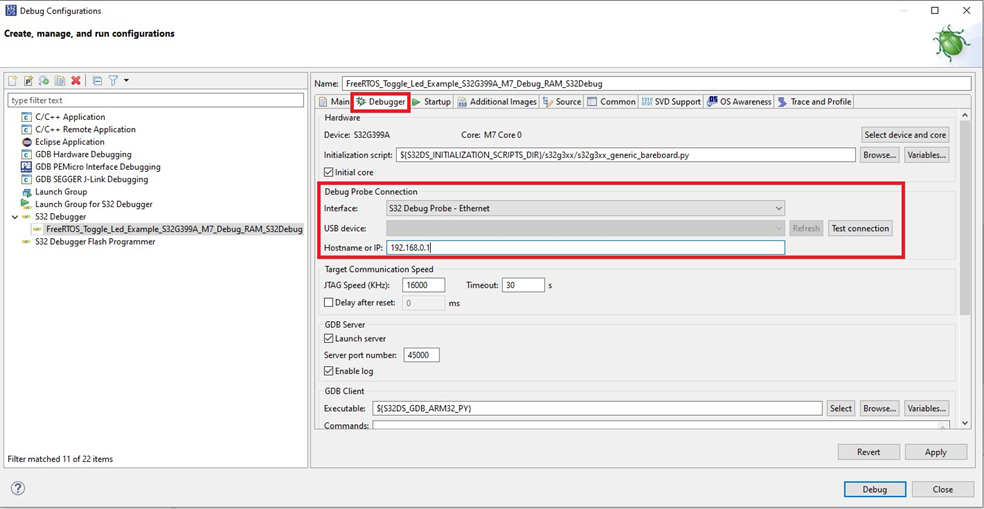
Task: Open the Additional Images tab
Action: [x=497, y=102]
